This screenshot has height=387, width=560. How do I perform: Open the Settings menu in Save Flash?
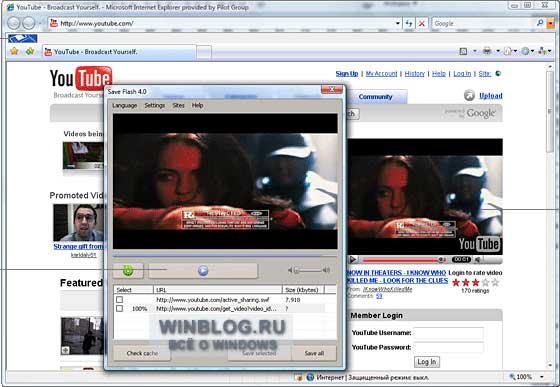[155, 105]
